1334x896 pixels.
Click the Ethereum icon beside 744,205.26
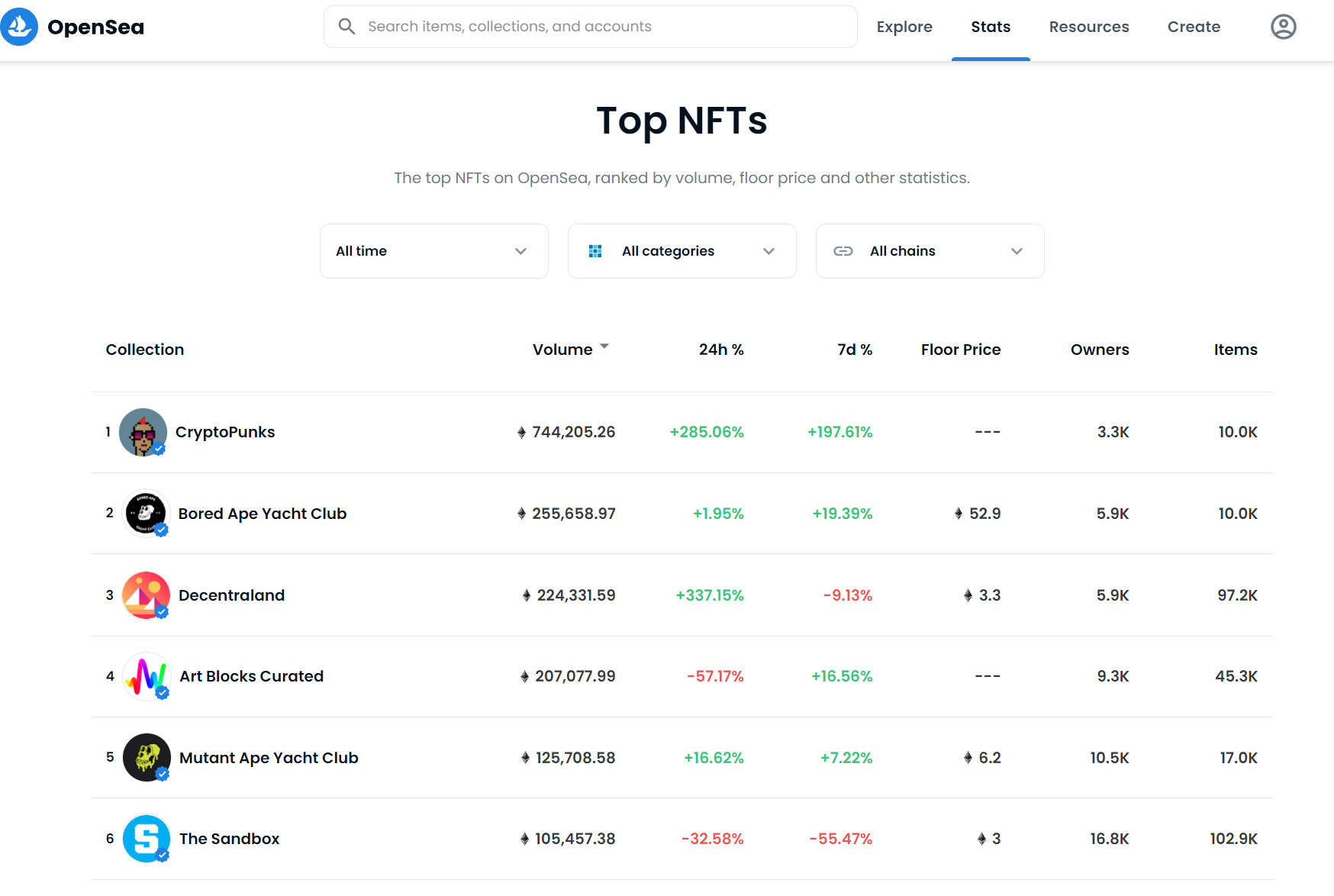(522, 433)
